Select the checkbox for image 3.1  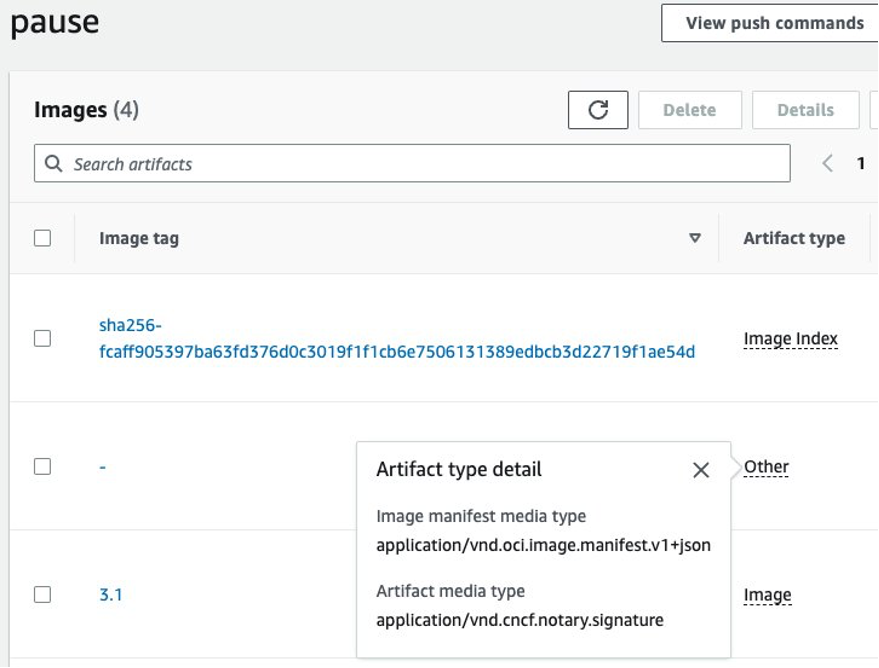[42, 594]
